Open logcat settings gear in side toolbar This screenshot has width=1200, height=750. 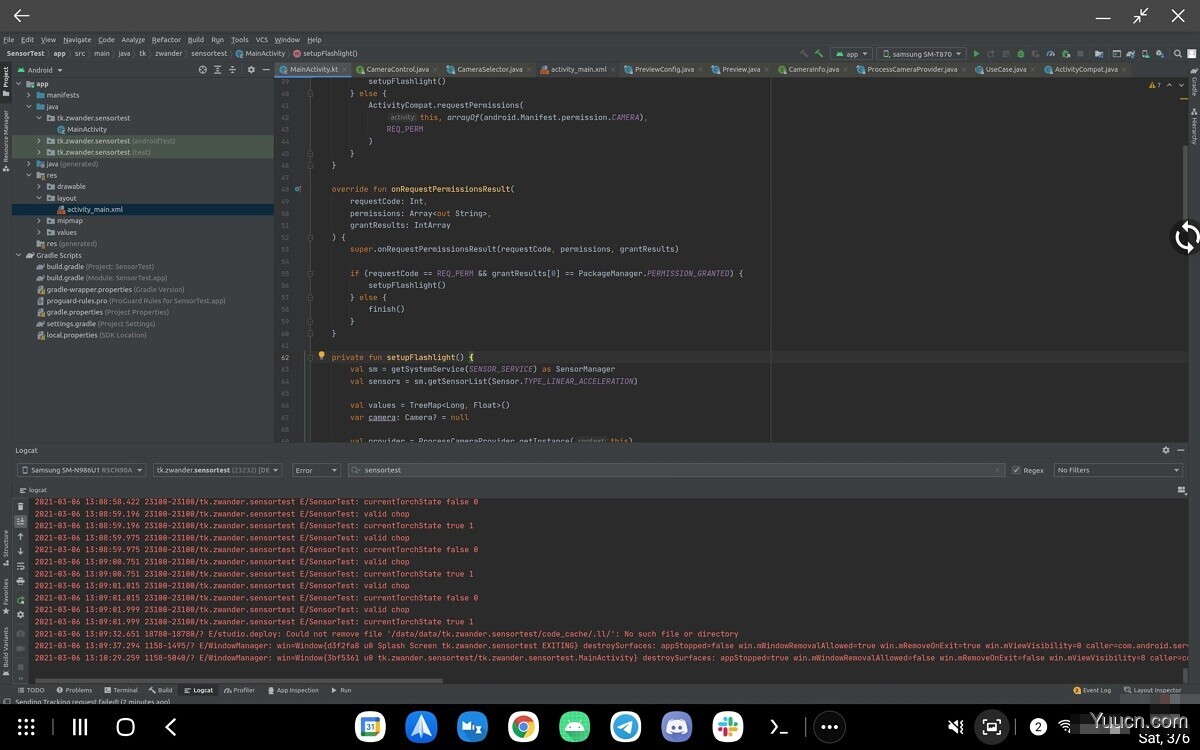point(20,615)
